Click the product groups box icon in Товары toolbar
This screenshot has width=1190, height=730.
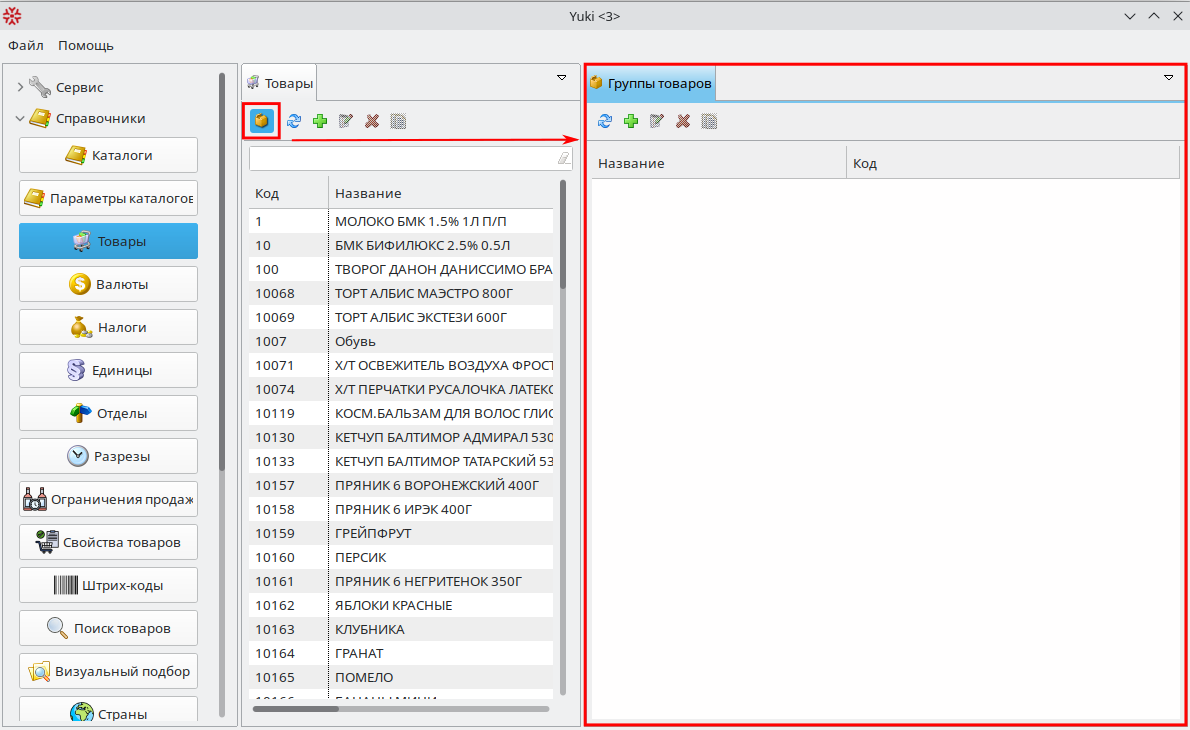261,121
